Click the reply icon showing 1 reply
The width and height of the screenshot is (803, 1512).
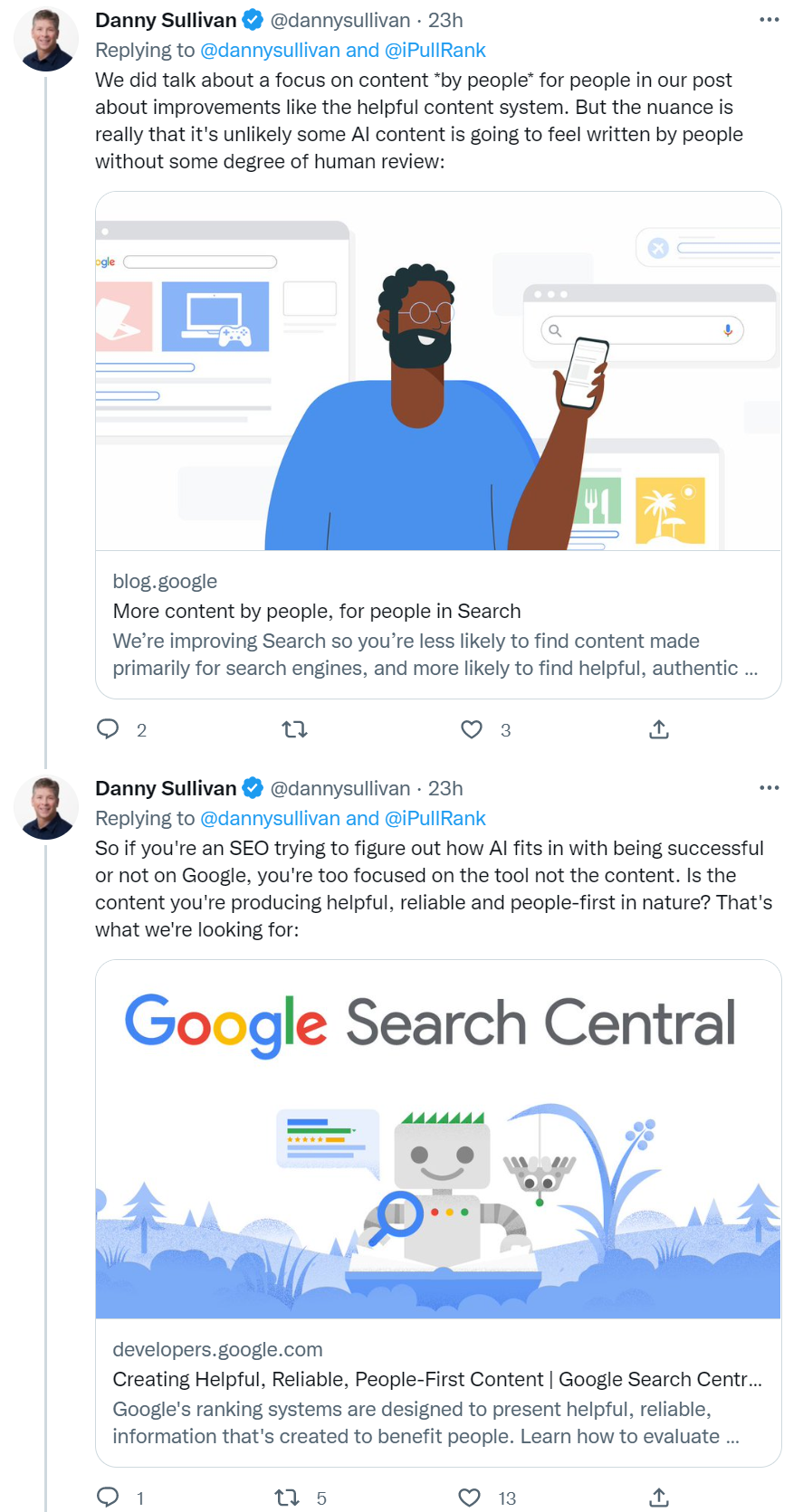point(108,1498)
